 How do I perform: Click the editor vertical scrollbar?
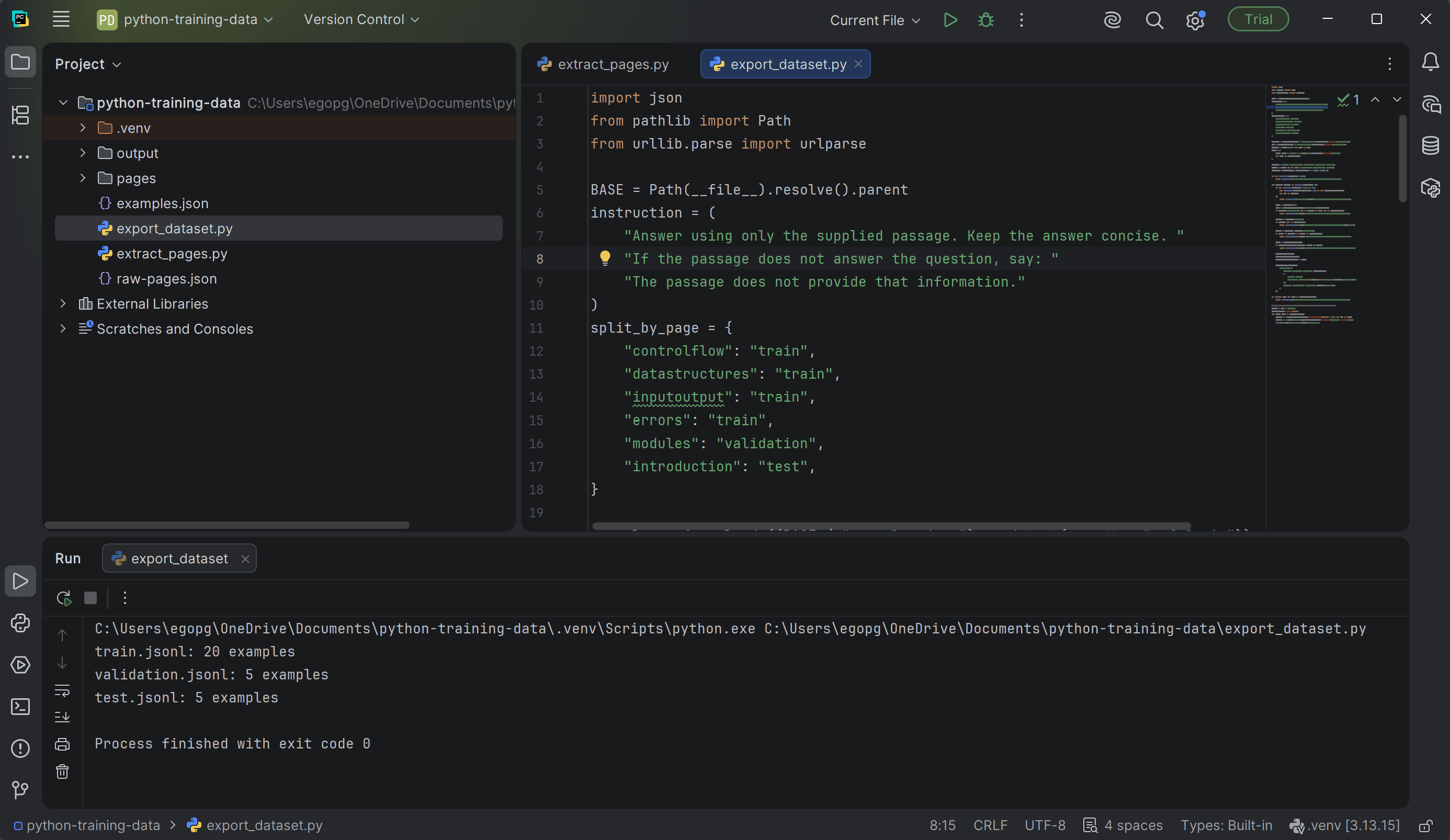point(1403,159)
